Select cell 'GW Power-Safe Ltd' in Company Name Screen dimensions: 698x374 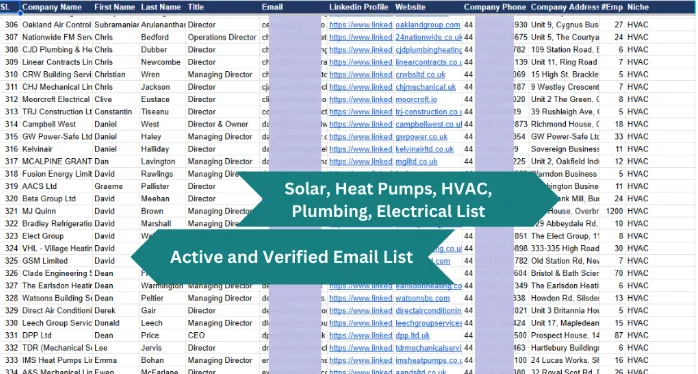click(x=57, y=137)
